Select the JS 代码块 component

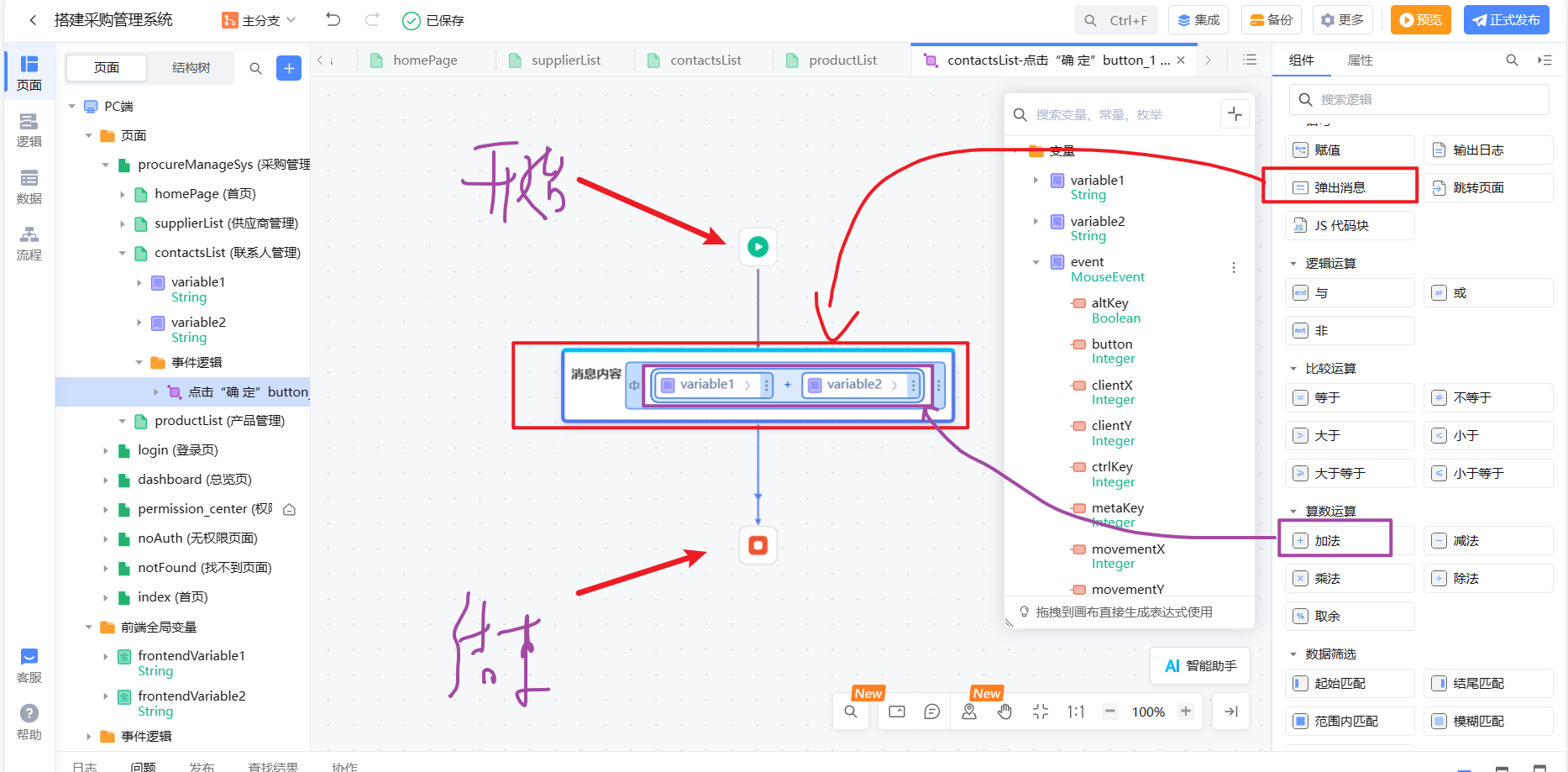[x=1350, y=226]
